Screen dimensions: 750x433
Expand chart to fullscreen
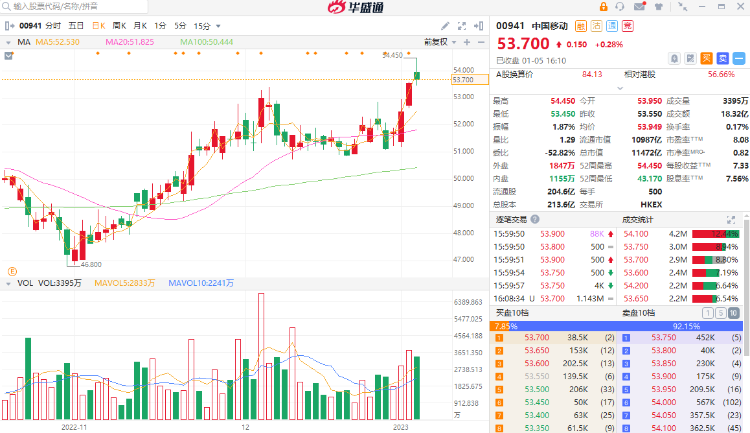(x=462, y=26)
